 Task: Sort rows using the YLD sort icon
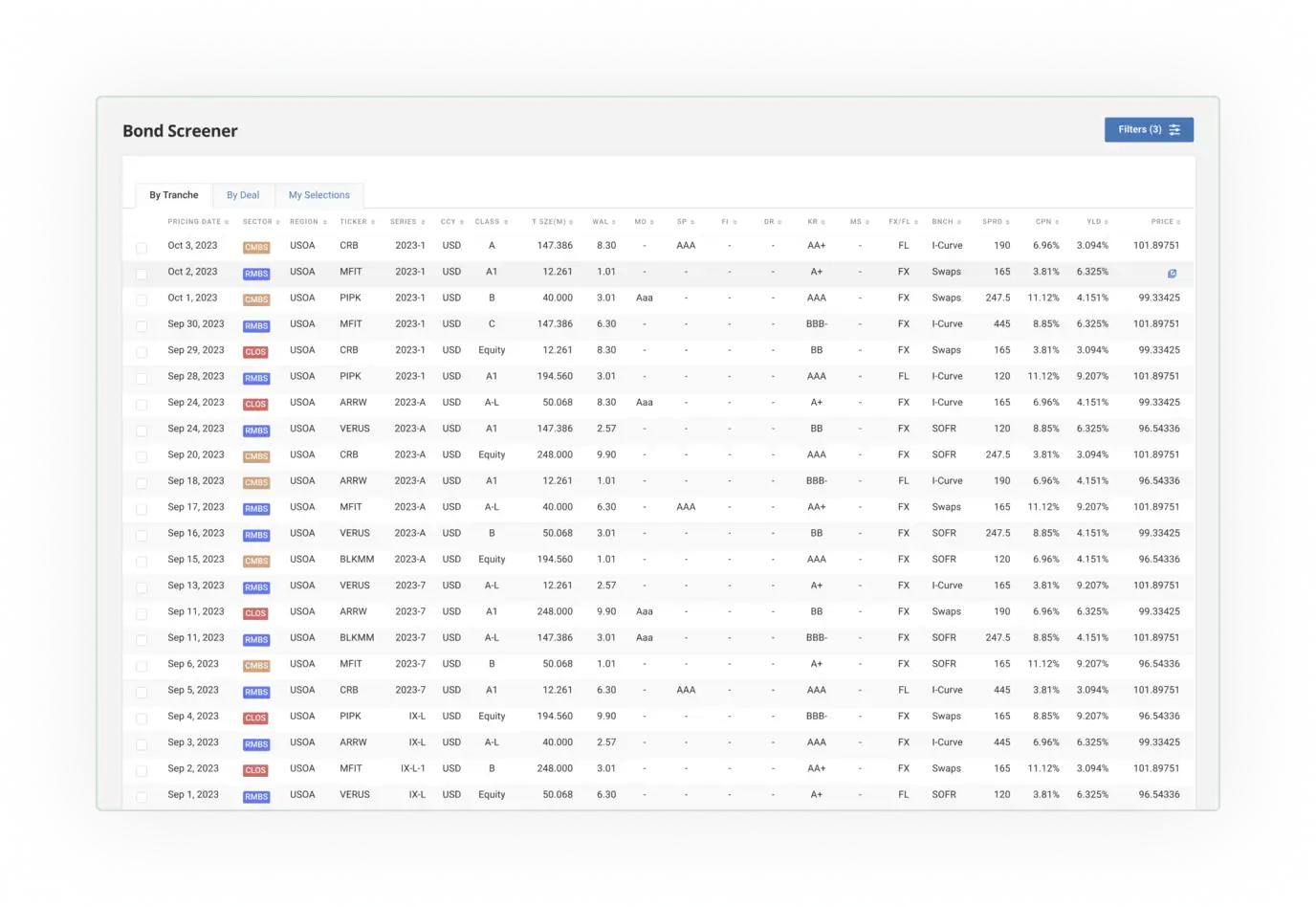(x=1107, y=223)
